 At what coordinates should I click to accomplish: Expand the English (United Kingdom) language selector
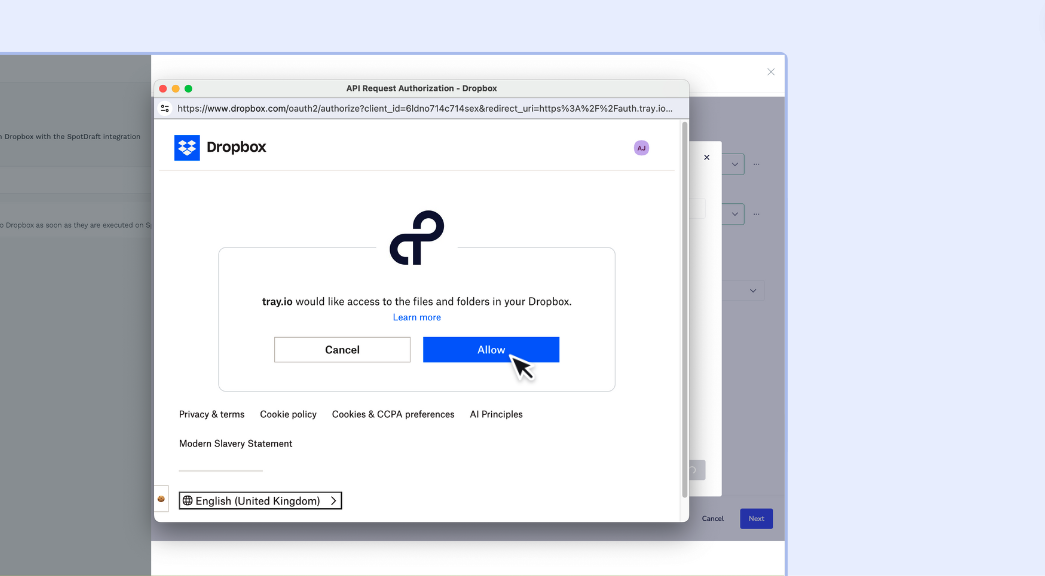pos(260,501)
